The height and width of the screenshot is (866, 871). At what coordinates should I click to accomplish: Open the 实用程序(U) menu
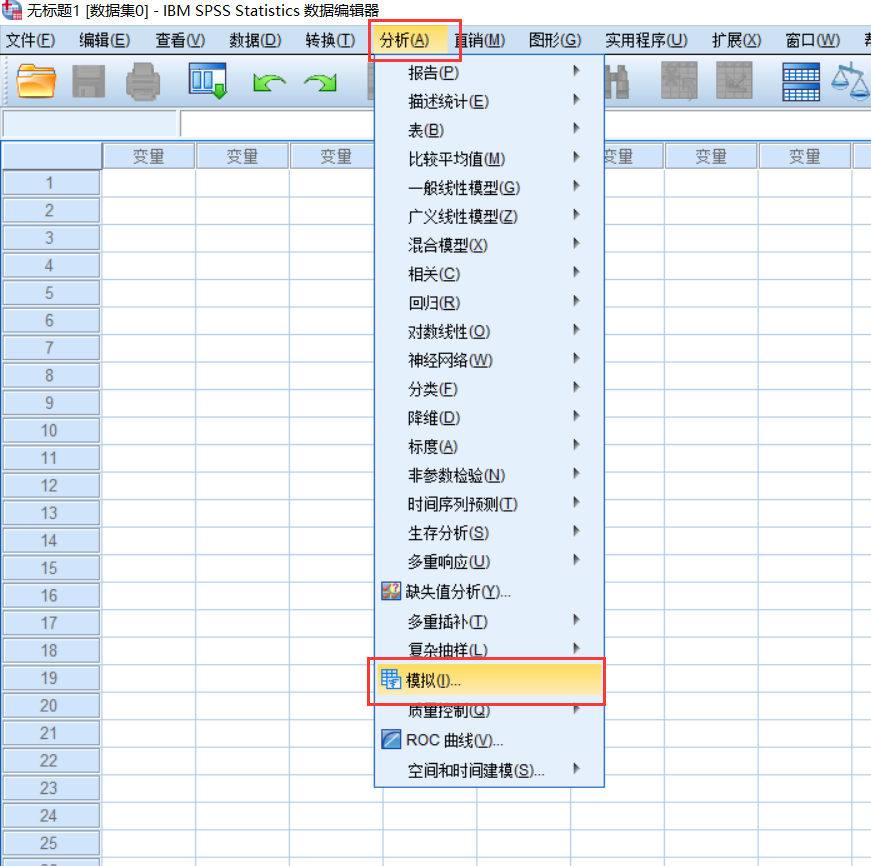tap(646, 41)
